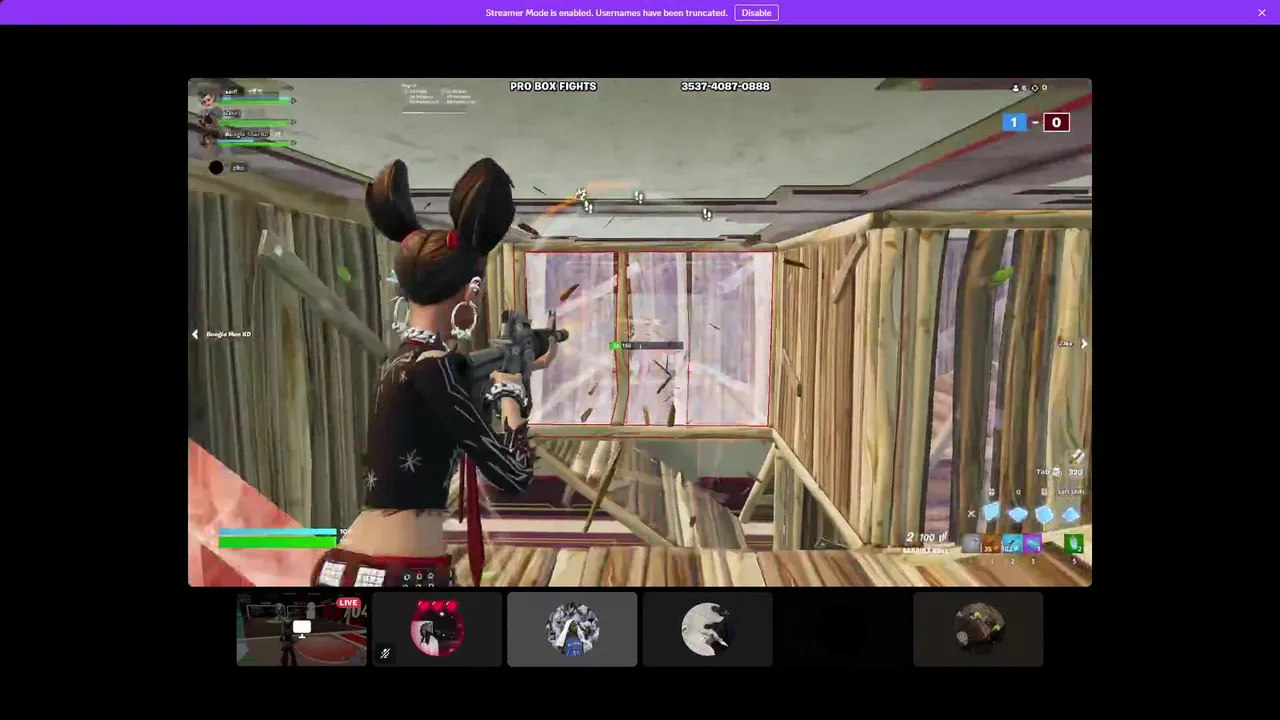This screenshot has height=720, width=1280.
Task: Click the green crop resource icon in hotbar
Action: click(x=1074, y=544)
